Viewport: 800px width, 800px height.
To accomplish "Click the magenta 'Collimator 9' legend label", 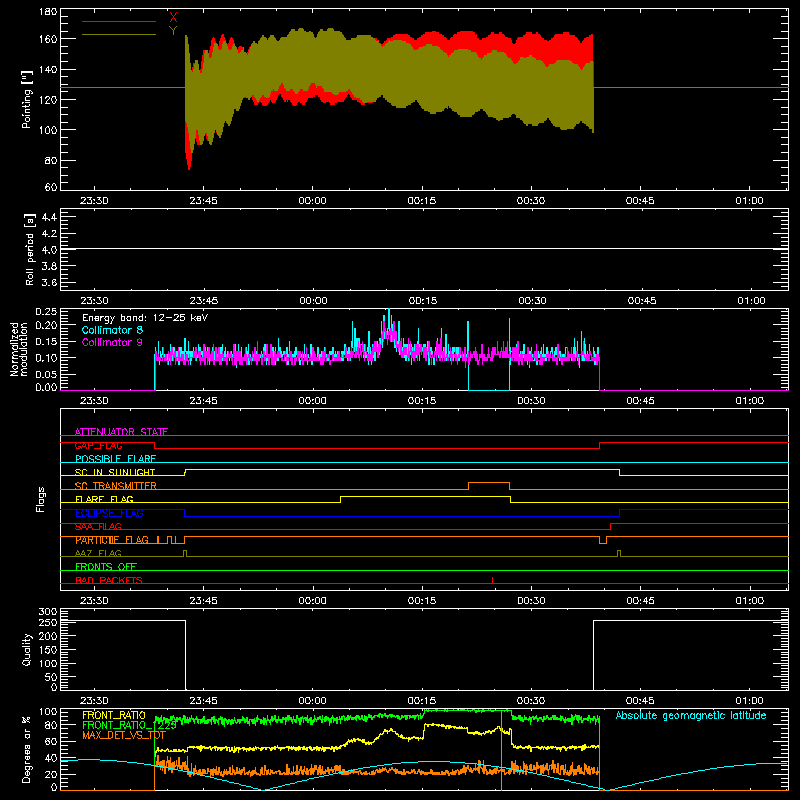I will coord(112,342).
